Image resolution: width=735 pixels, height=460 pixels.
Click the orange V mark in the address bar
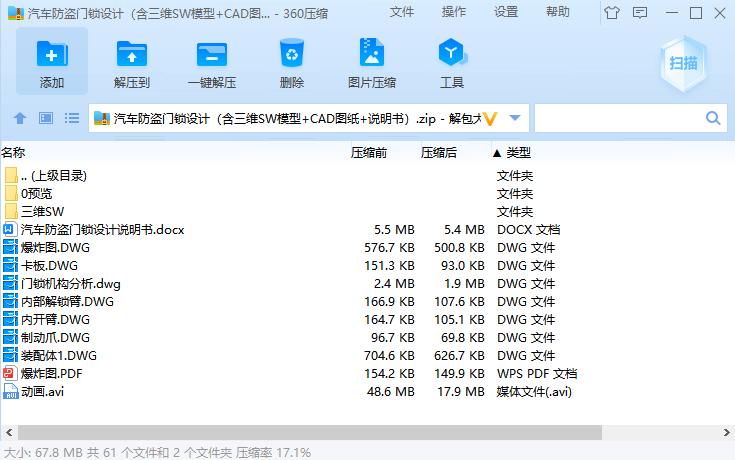point(490,119)
